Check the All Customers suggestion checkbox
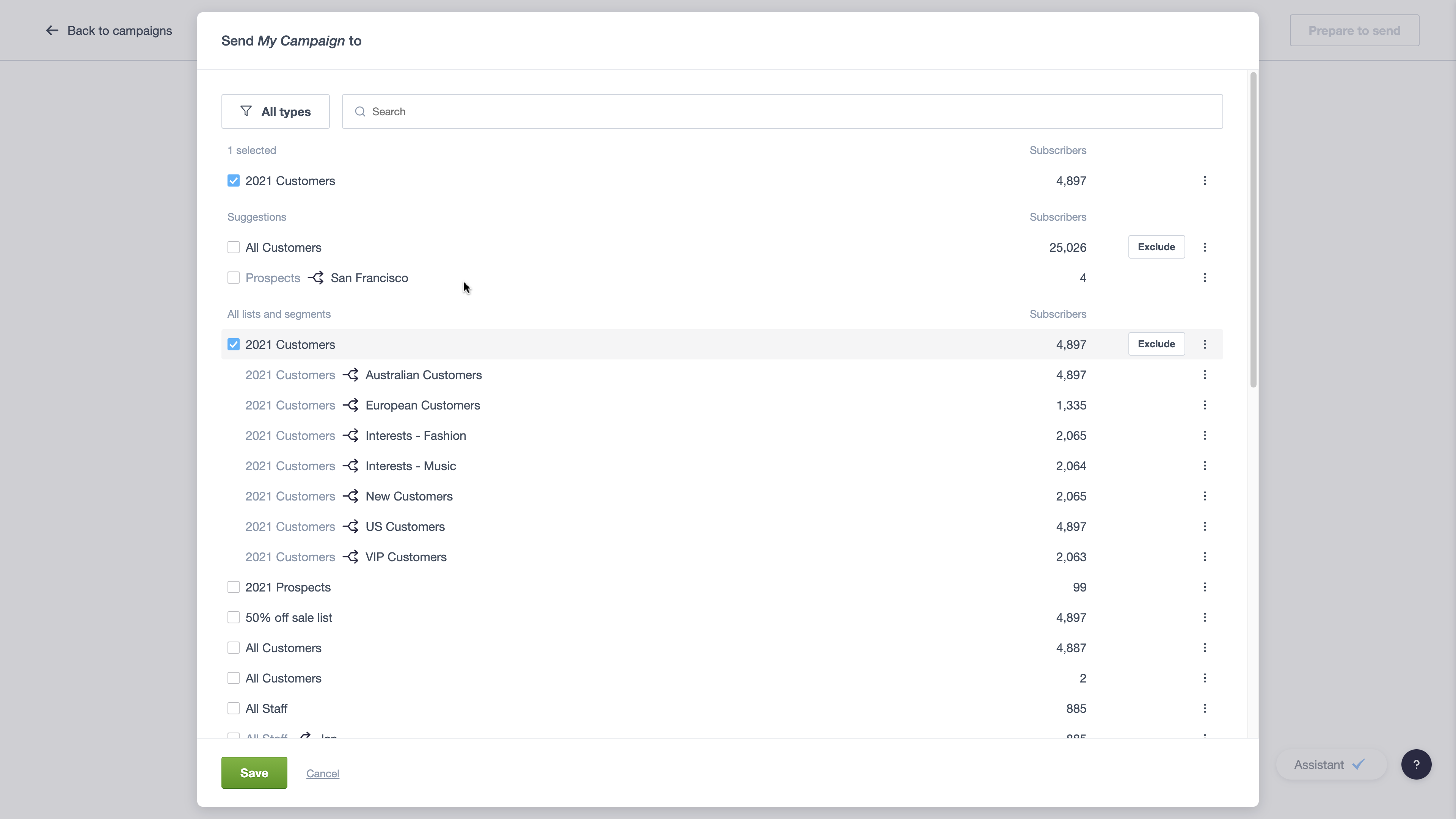 pyautogui.click(x=234, y=247)
